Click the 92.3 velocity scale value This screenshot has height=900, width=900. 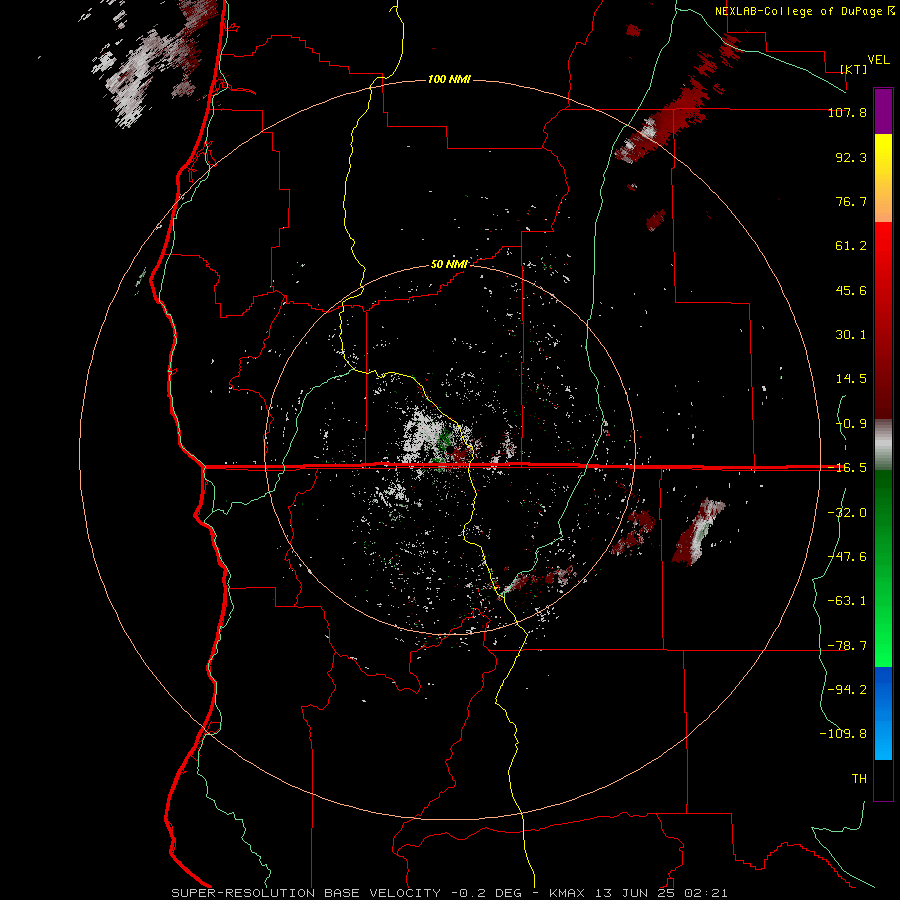point(851,157)
